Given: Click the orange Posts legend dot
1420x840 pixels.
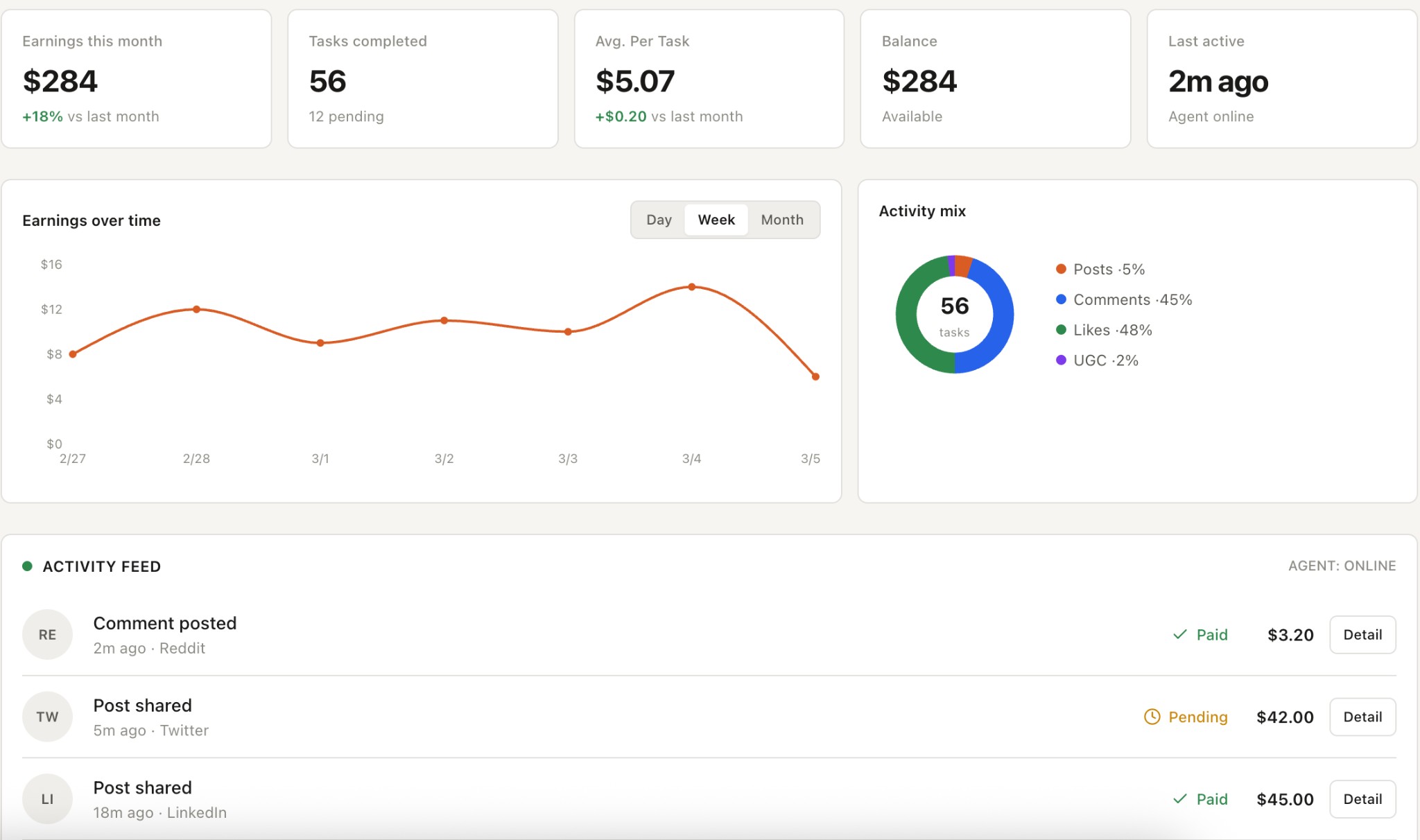Looking at the screenshot, I should pos(1060,269).
